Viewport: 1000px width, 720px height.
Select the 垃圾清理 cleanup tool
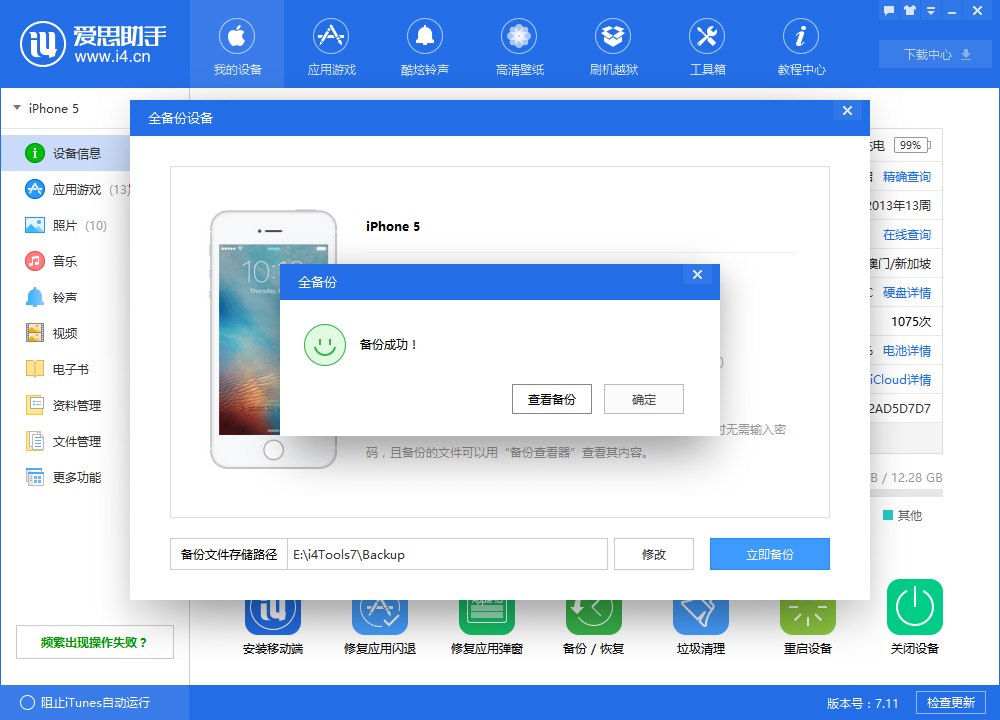700,618
